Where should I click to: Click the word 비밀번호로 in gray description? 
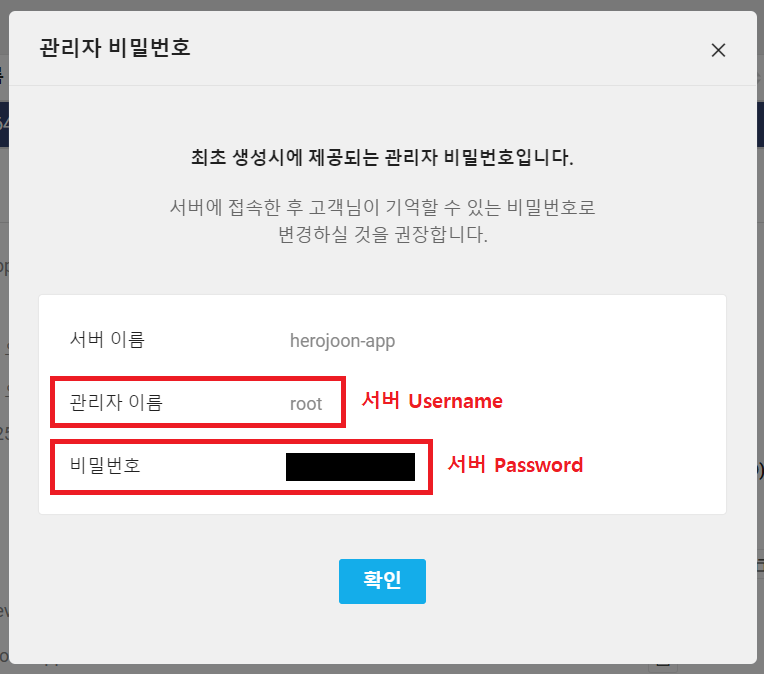pyautogui.click(x=551, y=207)
